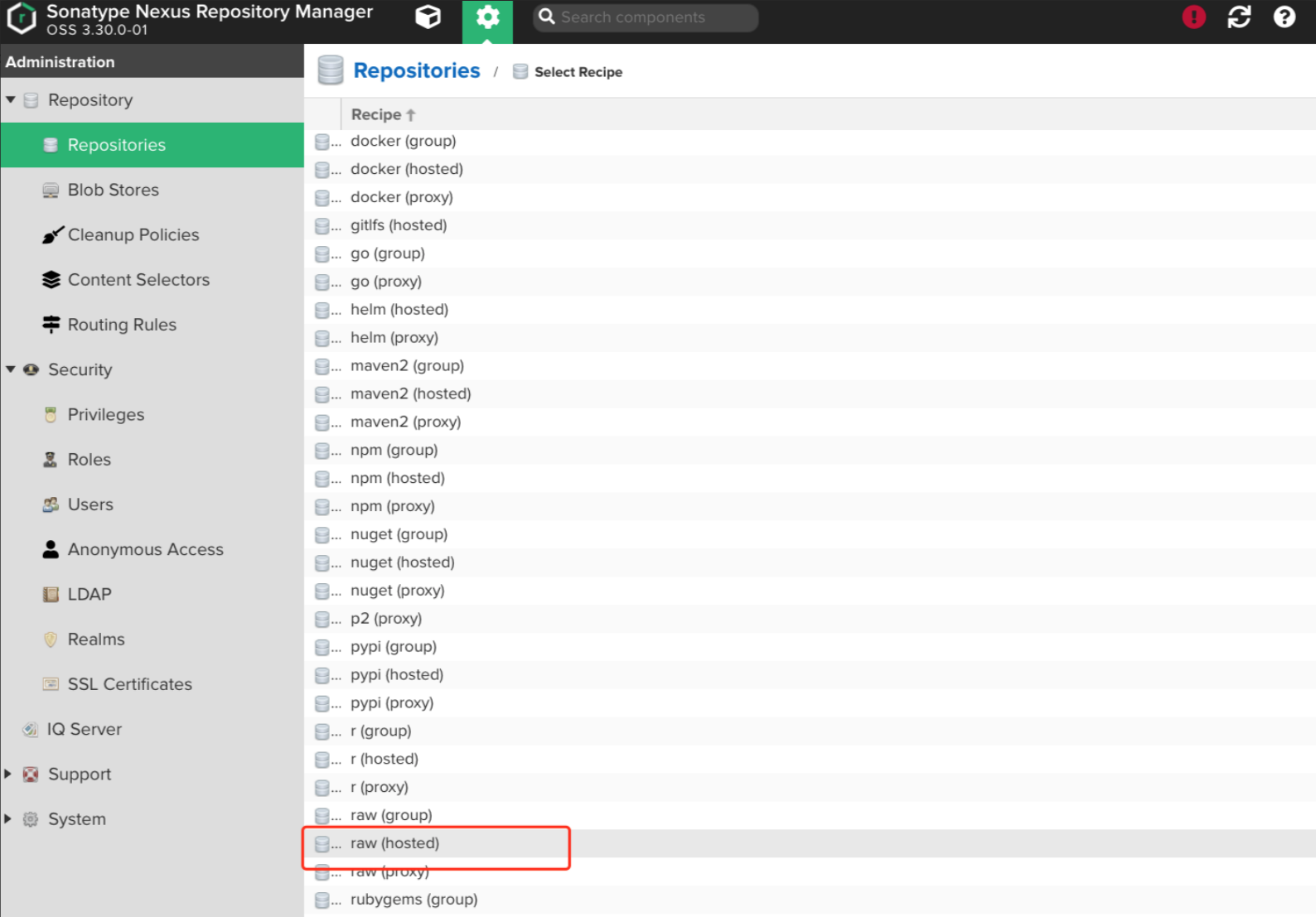The height and width of the screenshot is (917, 1316).
Task: Click the Content Selectors layers icon
Action: (51, 280)
